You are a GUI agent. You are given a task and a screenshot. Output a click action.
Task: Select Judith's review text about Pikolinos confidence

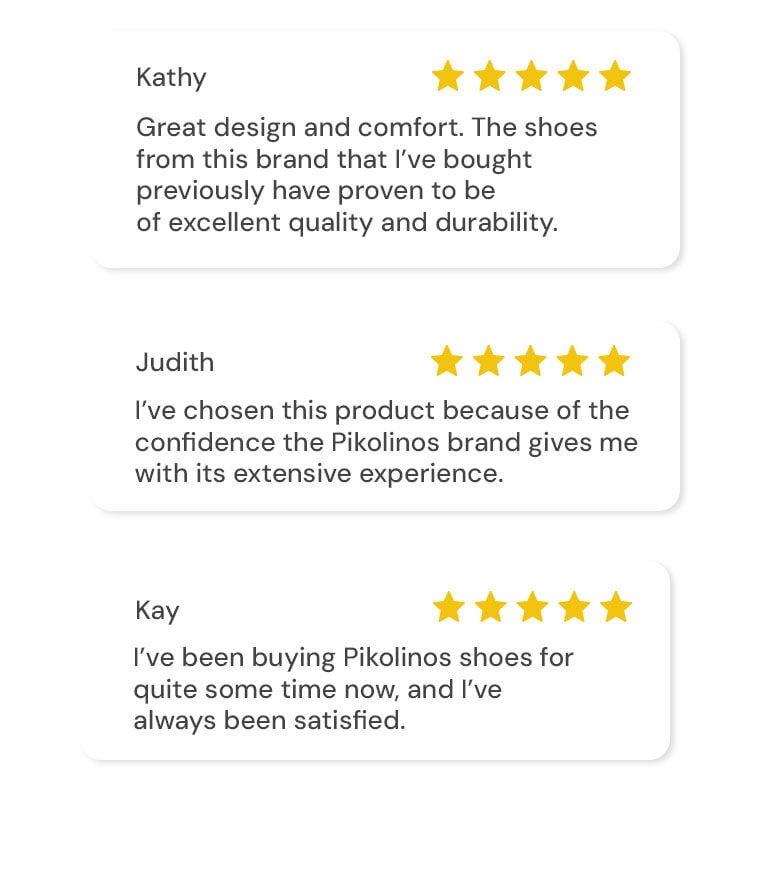[386, 442]
